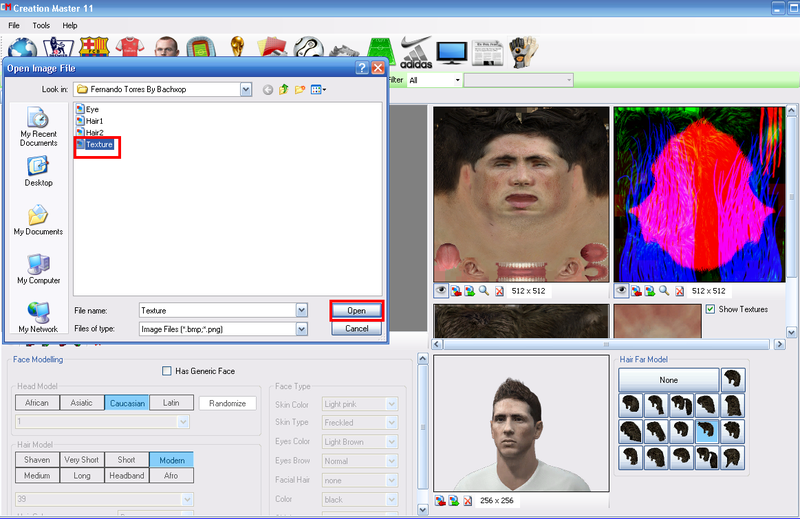The image size is (800, 519).
Task: Open the Barcelona crest teams icon
Action: 93,48
